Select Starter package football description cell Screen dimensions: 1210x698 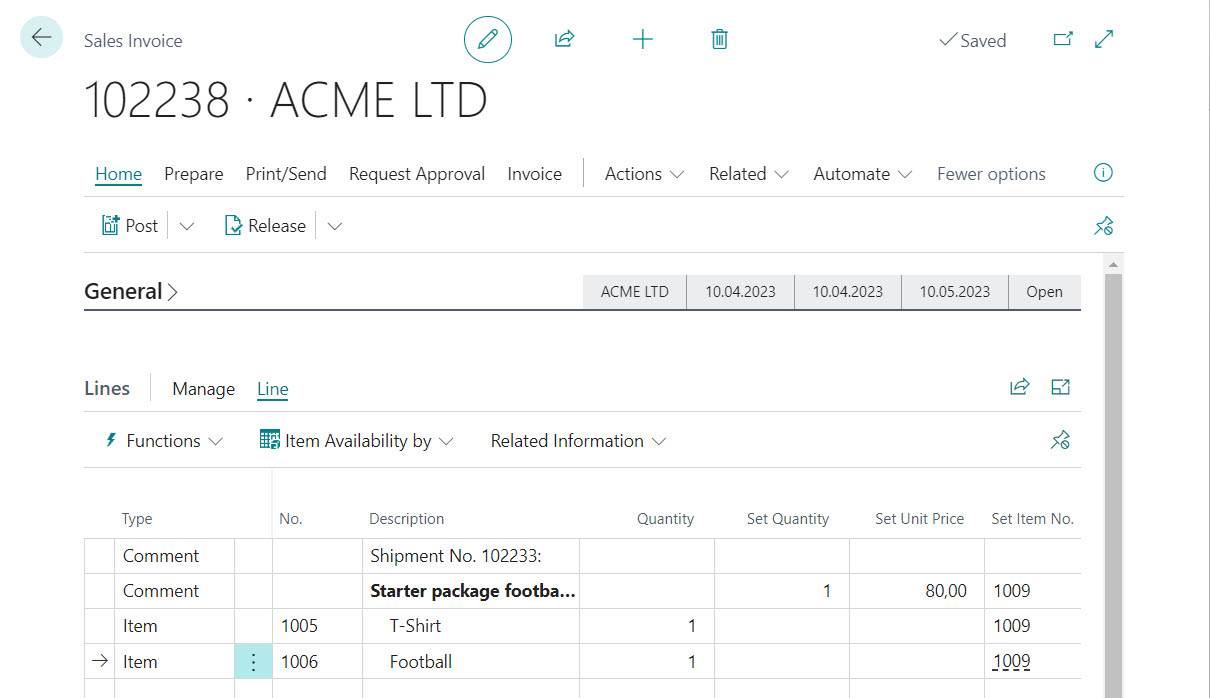(x=471, y=591)
